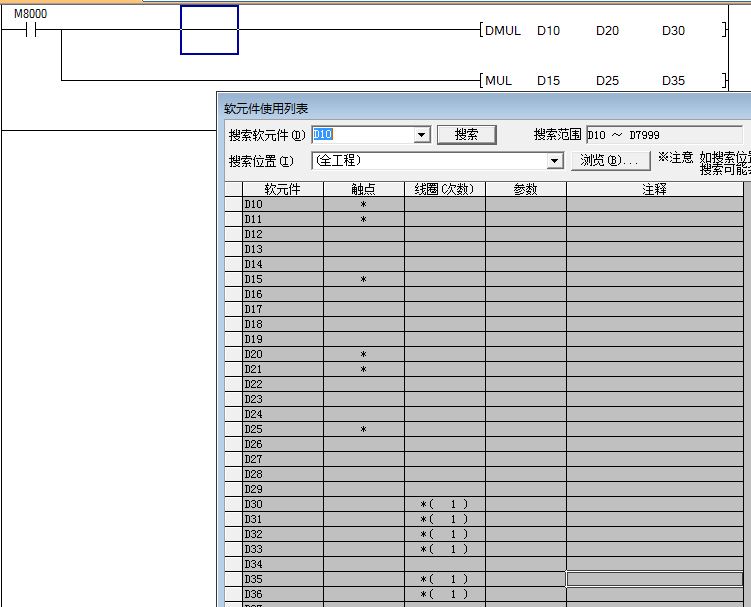The image size is (751, 607).
Task: Select the MUL instruction on second rung
Action: 498,81
